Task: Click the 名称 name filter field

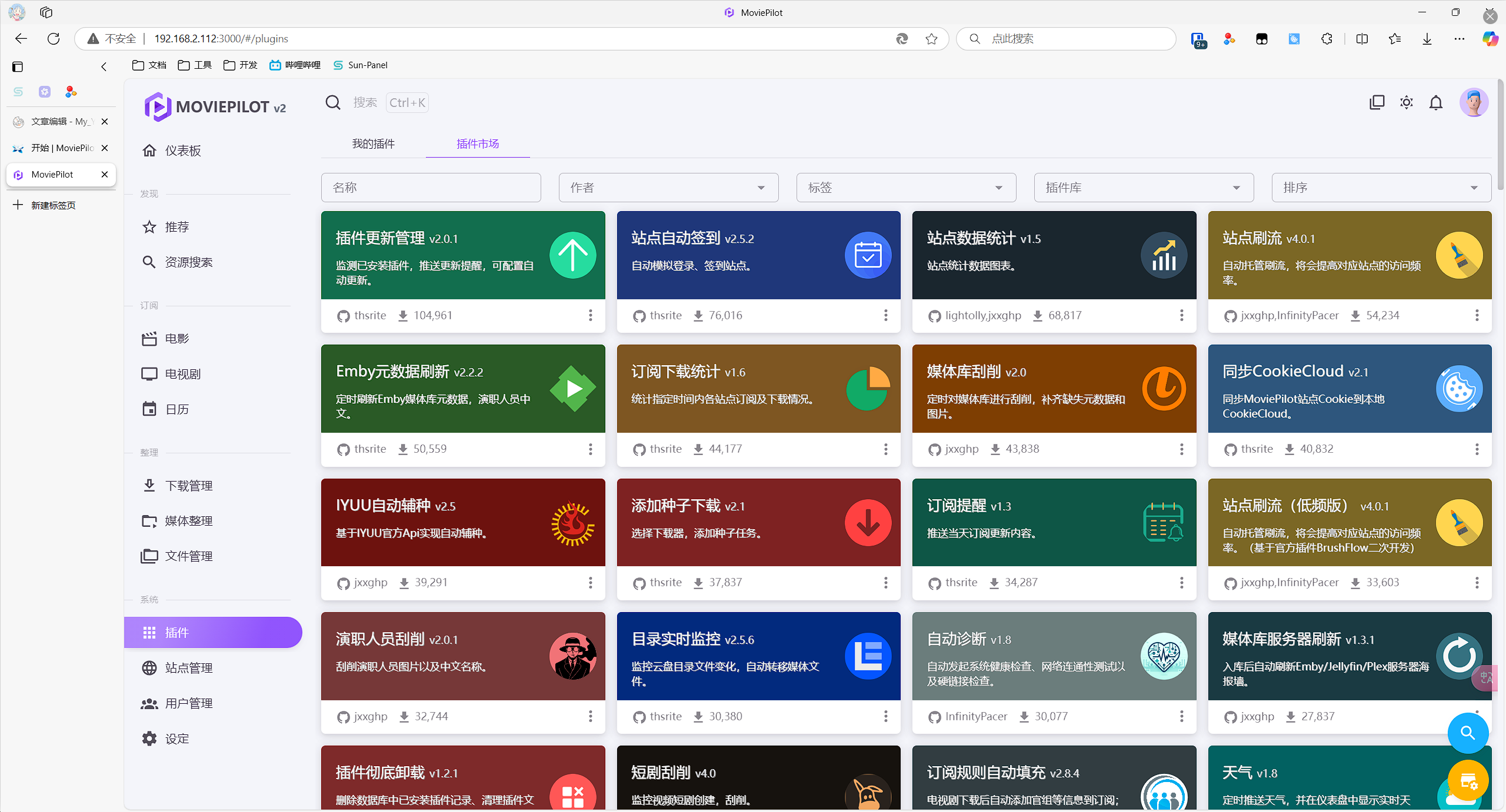Action: [x=431, y=188]
